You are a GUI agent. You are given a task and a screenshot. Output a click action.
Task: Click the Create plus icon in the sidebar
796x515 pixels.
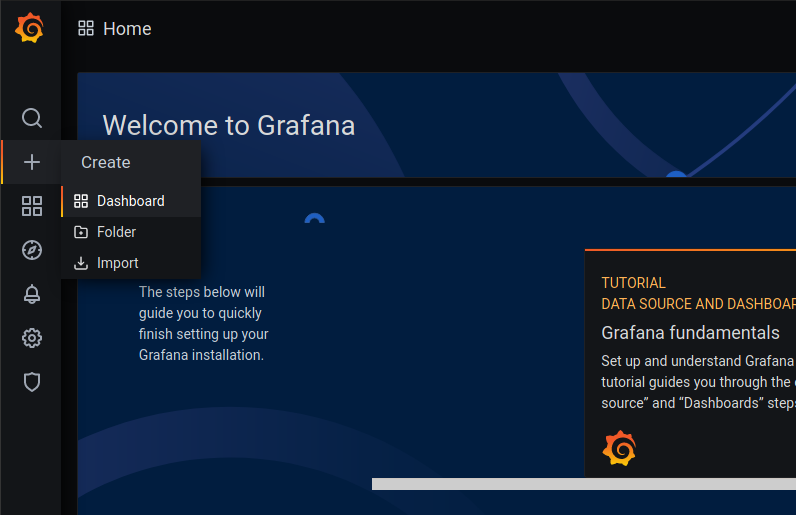coord(31,162)
